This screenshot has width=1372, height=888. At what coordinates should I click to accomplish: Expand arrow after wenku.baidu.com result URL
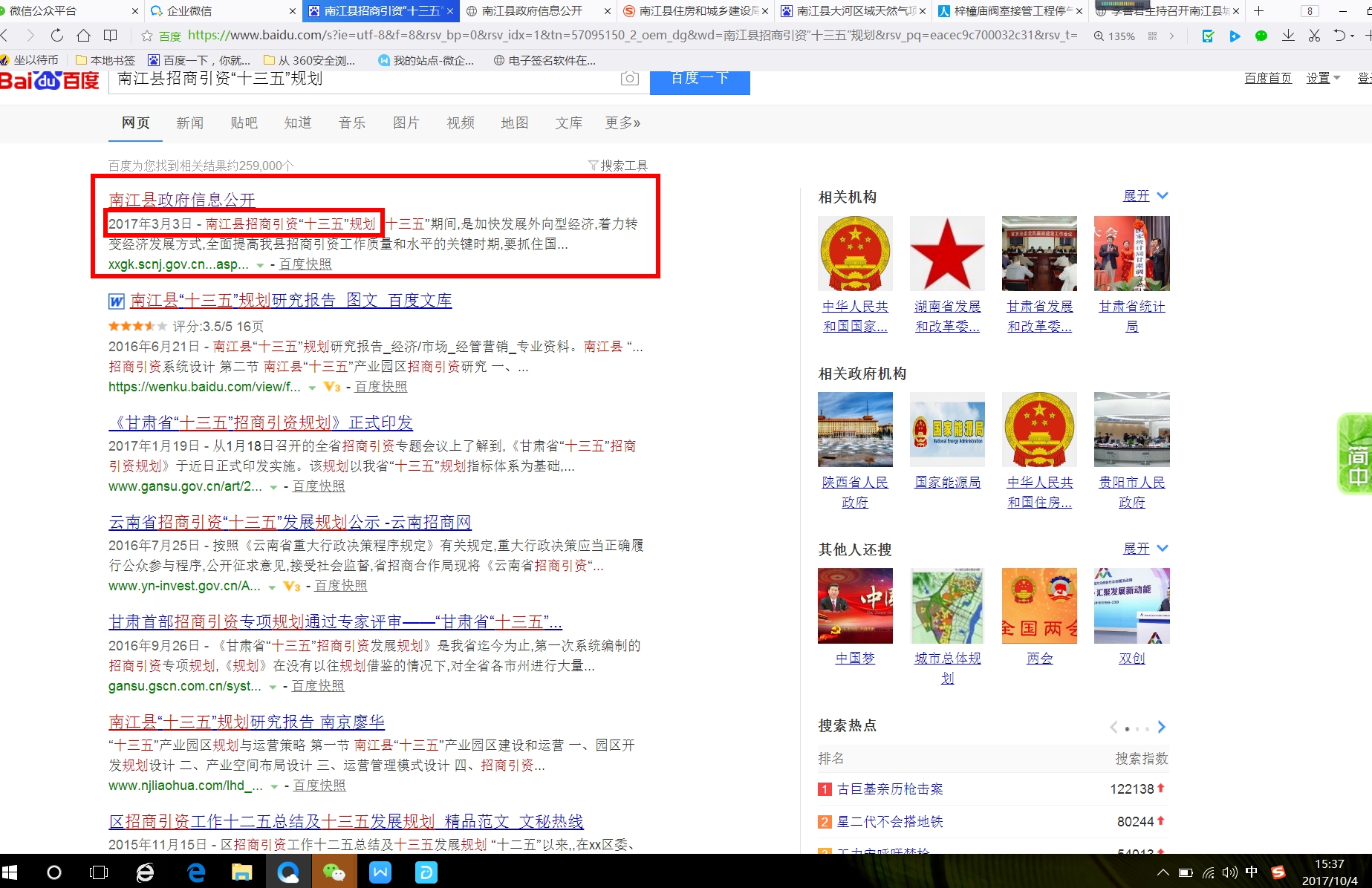312,388
